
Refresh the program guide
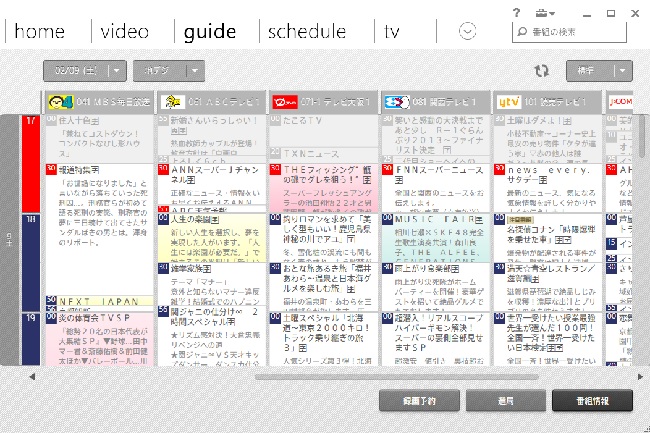tap(541, 71)
